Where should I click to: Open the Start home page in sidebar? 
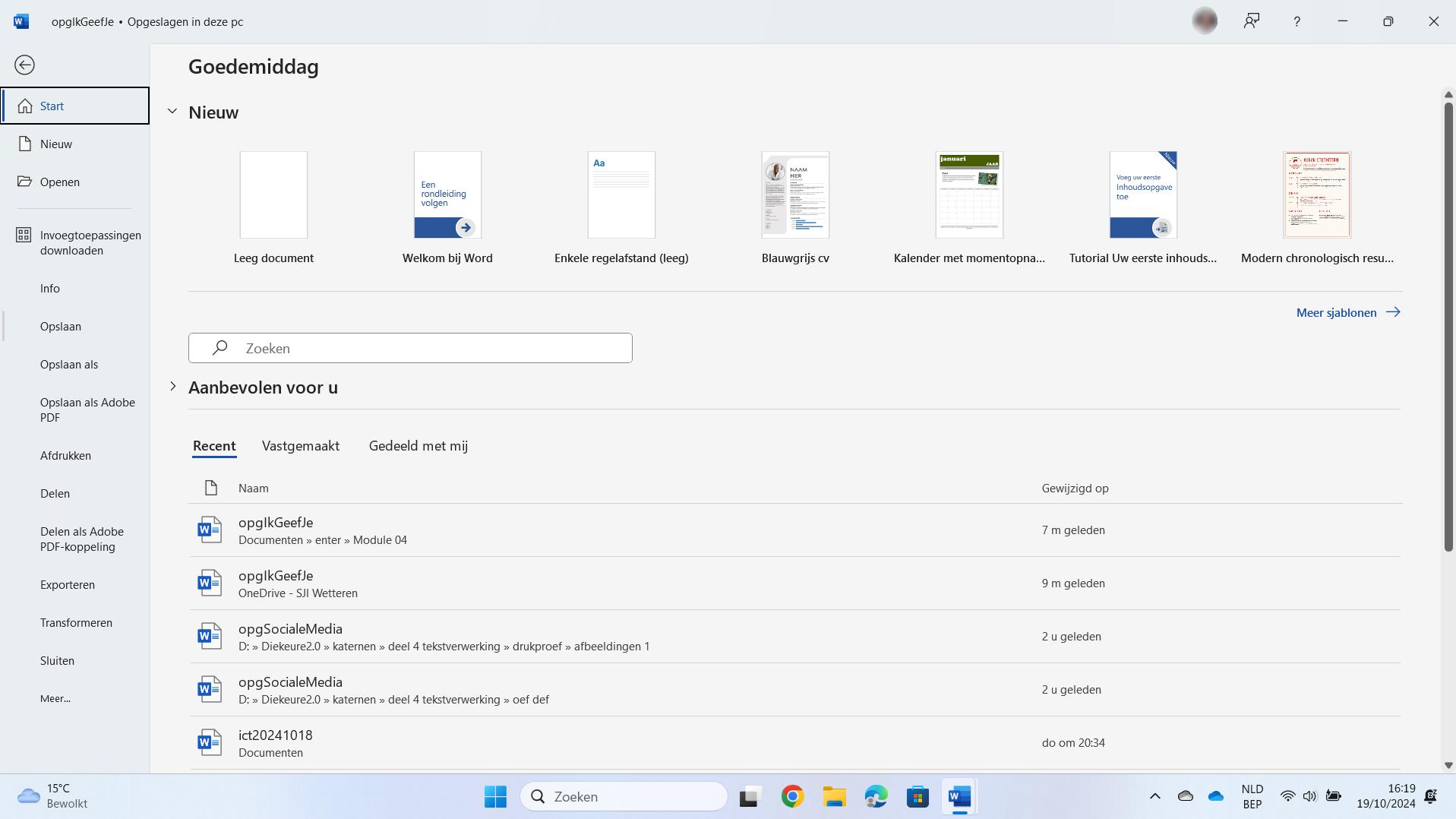coord(75,106)
